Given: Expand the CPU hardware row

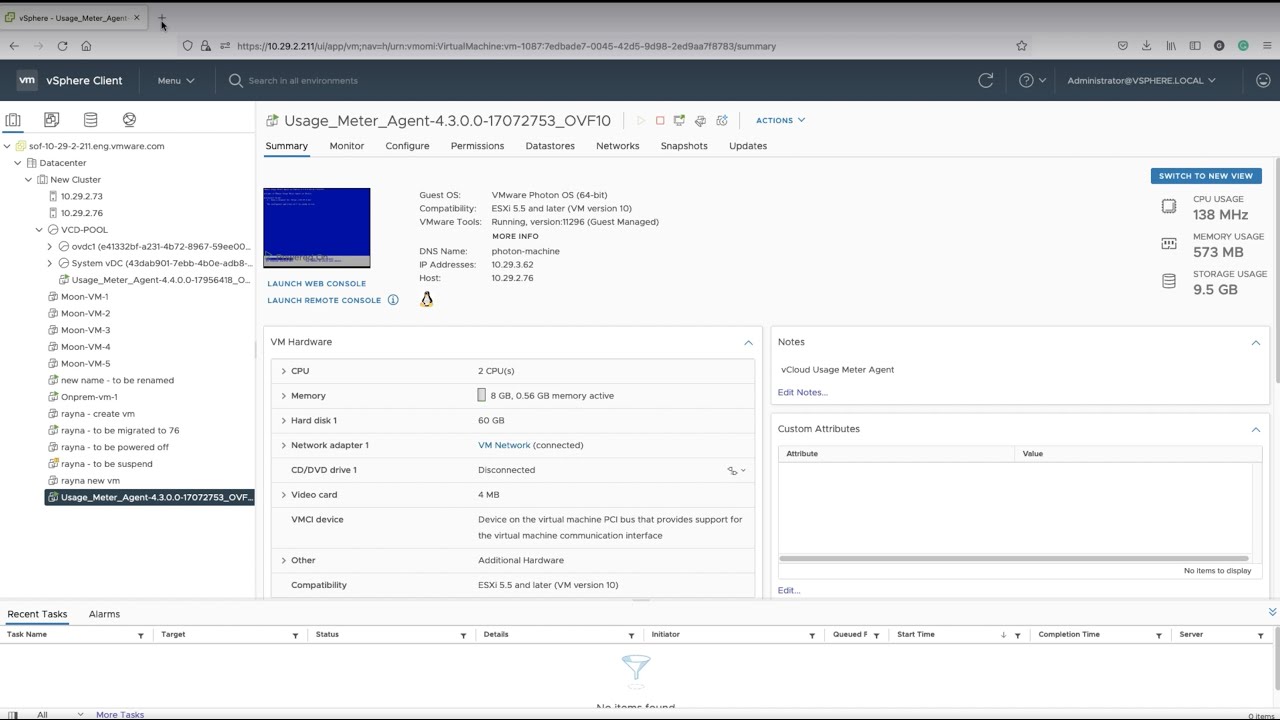Looking at the screenshot, I should tap(284, 371).
